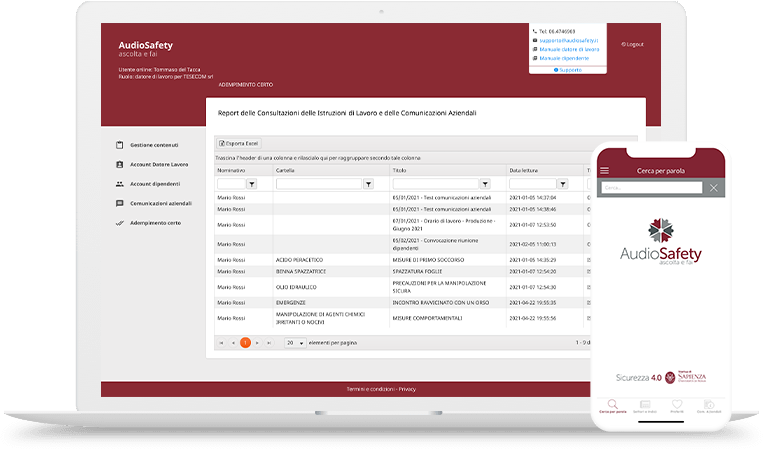Go to previous page arrow
The height and width of the screenshot is (449, 763).
[233, 343]
